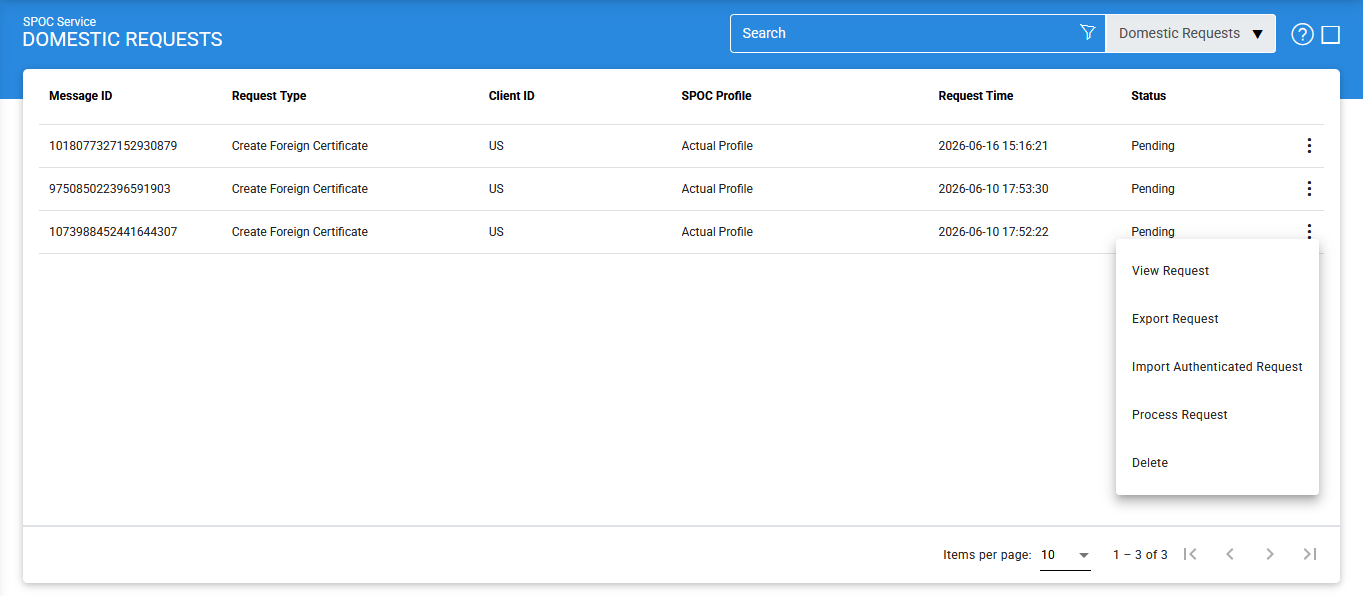Go to next page arrow
This screenshot has height=596, width=1363.
[x=1270, y=554]
